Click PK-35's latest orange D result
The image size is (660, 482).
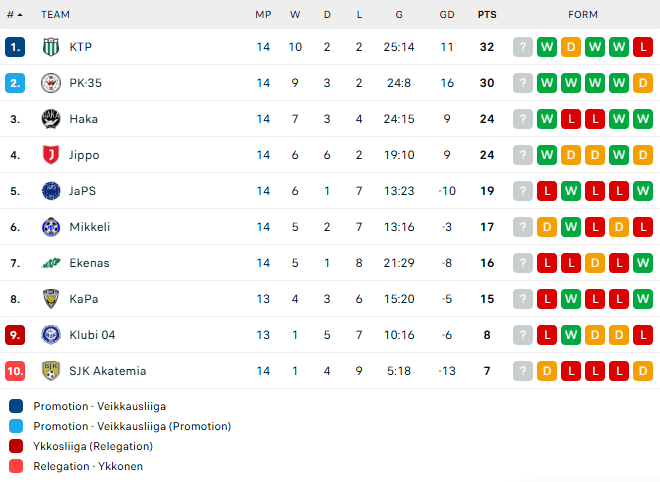click(643, 83)
